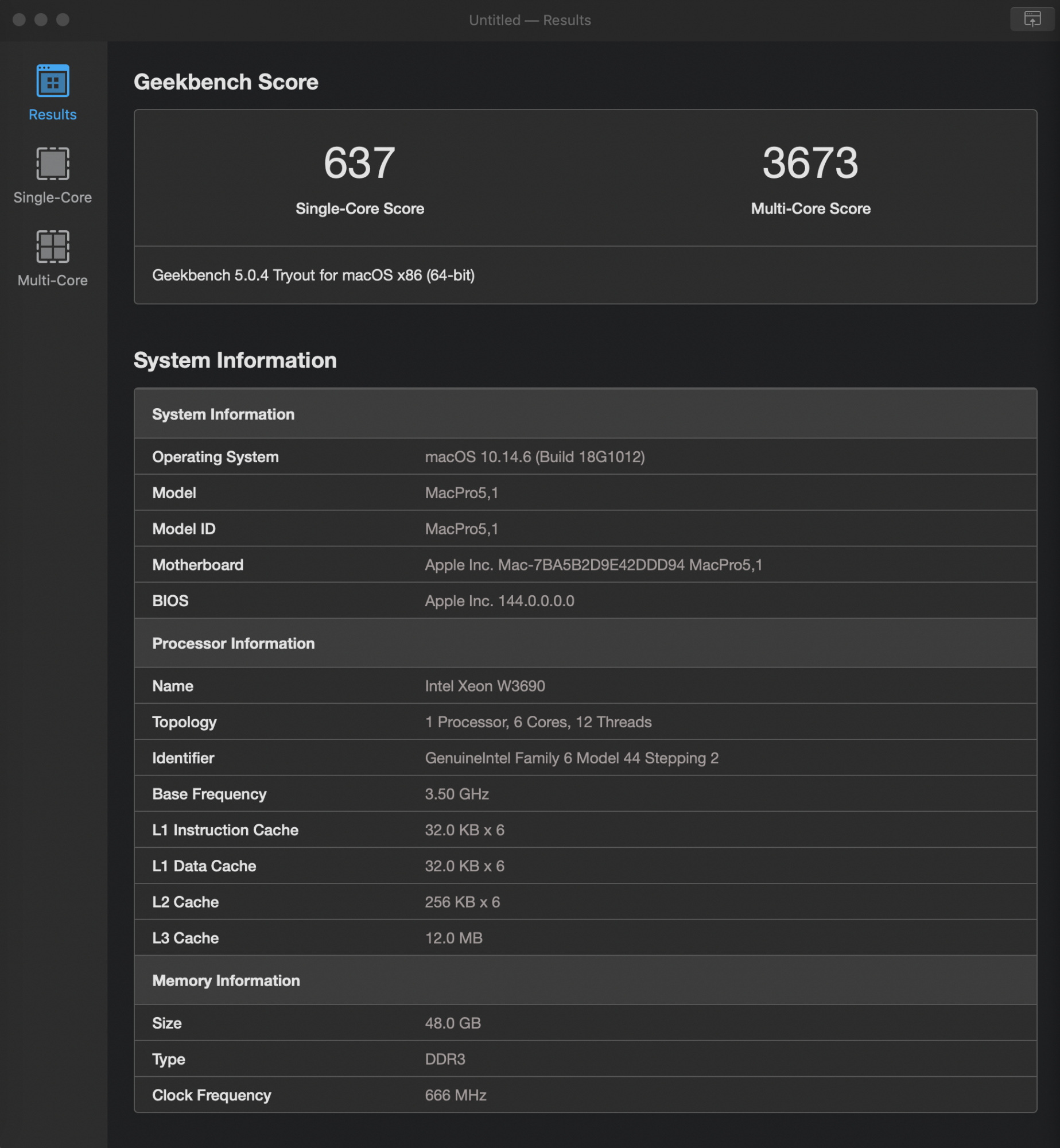Click the 3673 multi-core score value
1060x1148 pixels.
pos(810,162)
